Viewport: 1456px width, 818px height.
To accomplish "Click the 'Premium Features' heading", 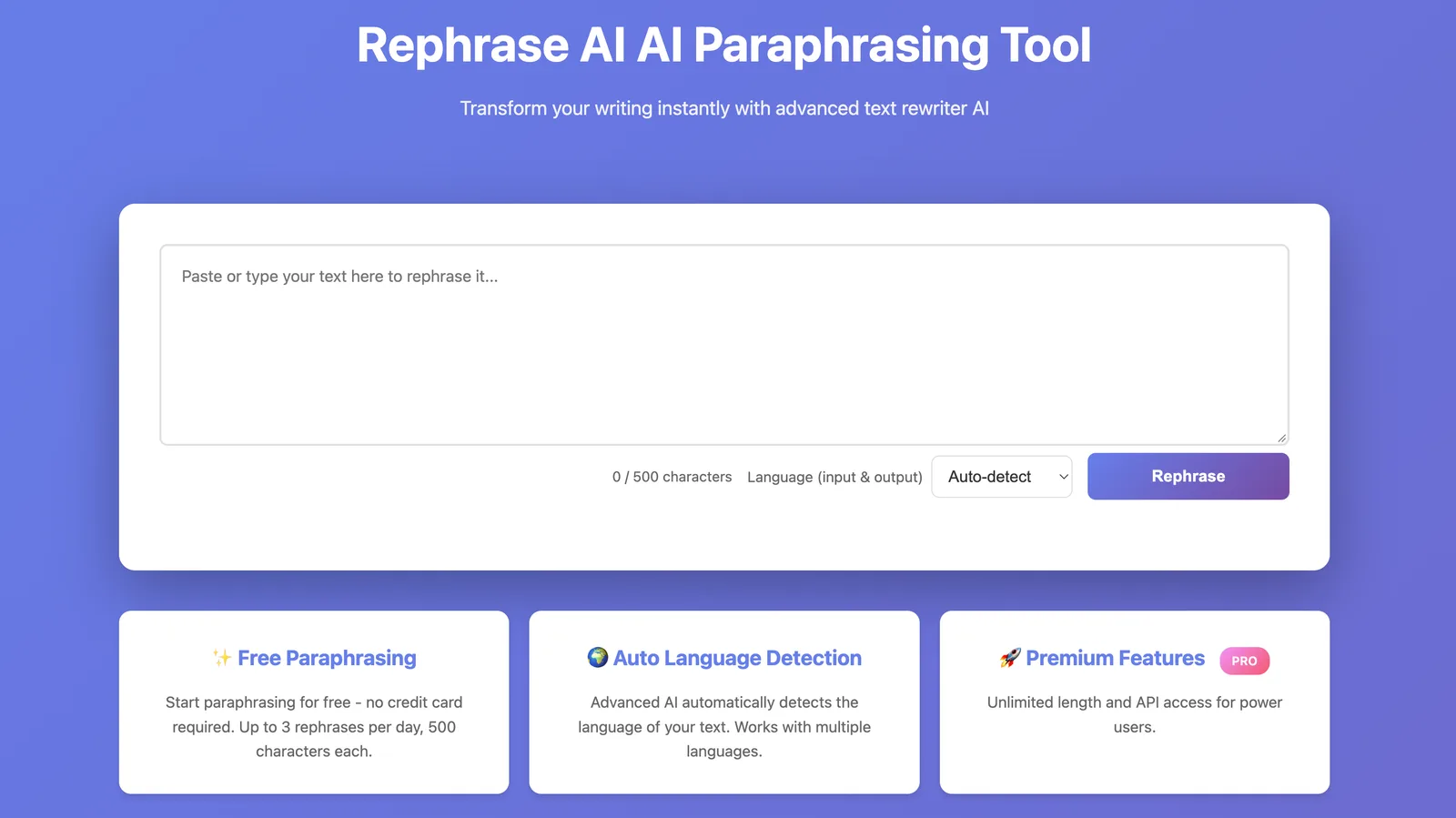I will [x=1115, y=658].
